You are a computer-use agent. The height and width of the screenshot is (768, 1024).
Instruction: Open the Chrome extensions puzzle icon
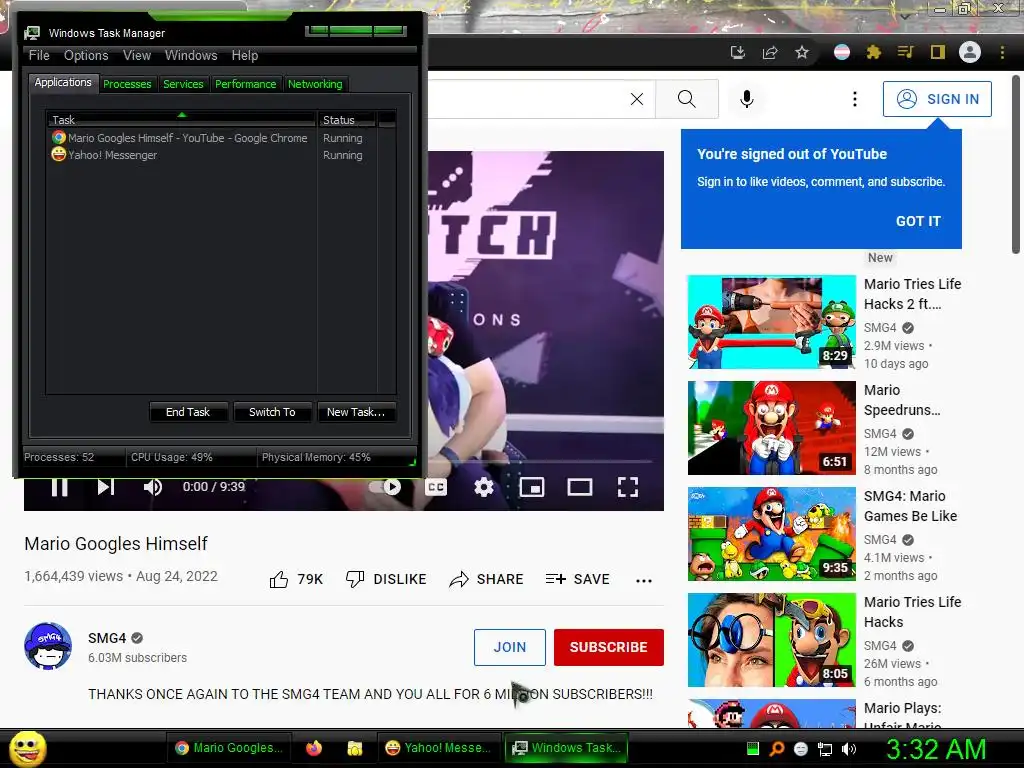[x=874, y=52]
